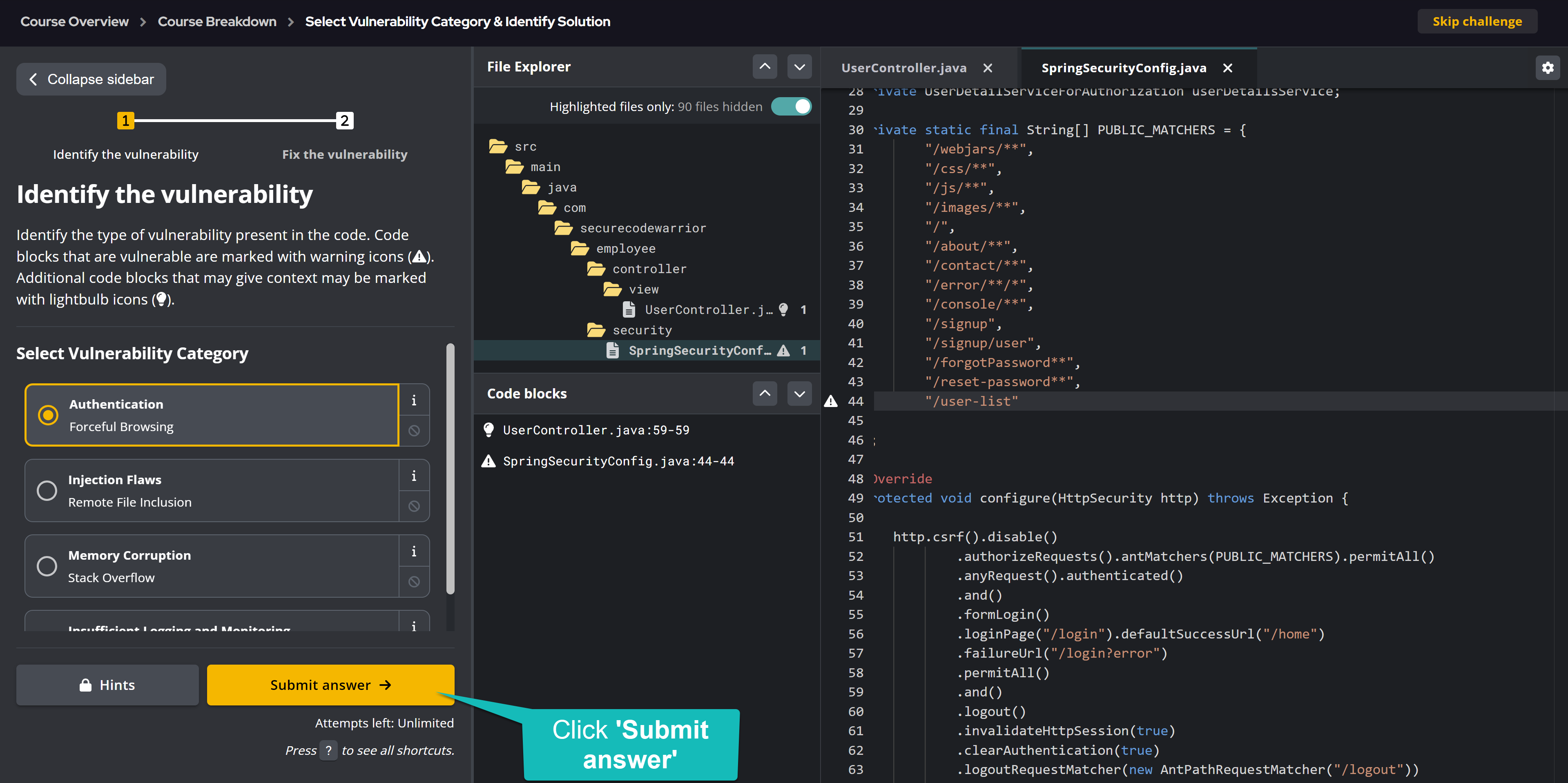Viewport: 1568px width, 783px height.
Task: Collapse File Explorer with up chevron
Action: (x=765, y=67)
